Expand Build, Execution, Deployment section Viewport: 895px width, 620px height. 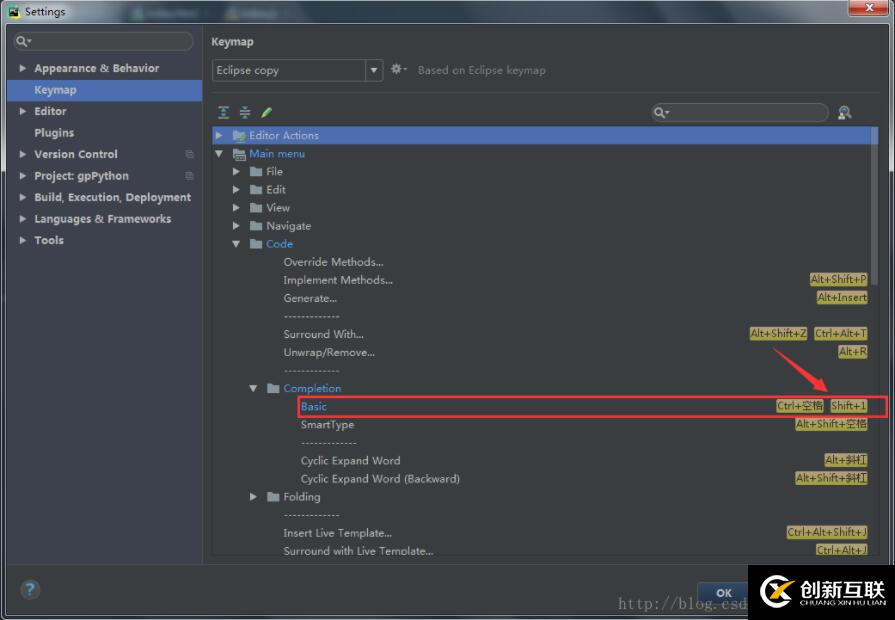[23, 197]
